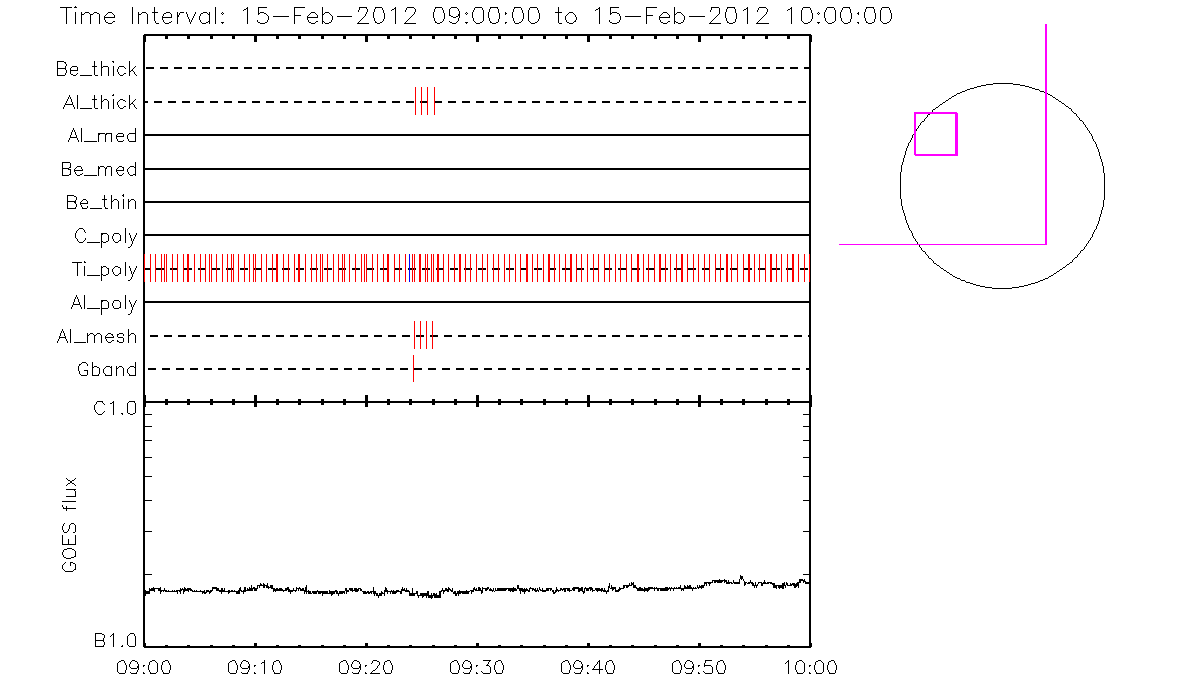Click the Al_thick exposure markers near 09:25
This screenshot has width=1200, height=700.
click(425, 101)
